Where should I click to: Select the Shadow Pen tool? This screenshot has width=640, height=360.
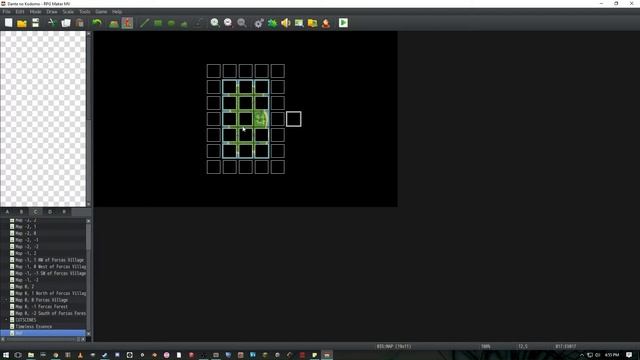[x=198, y=23]
